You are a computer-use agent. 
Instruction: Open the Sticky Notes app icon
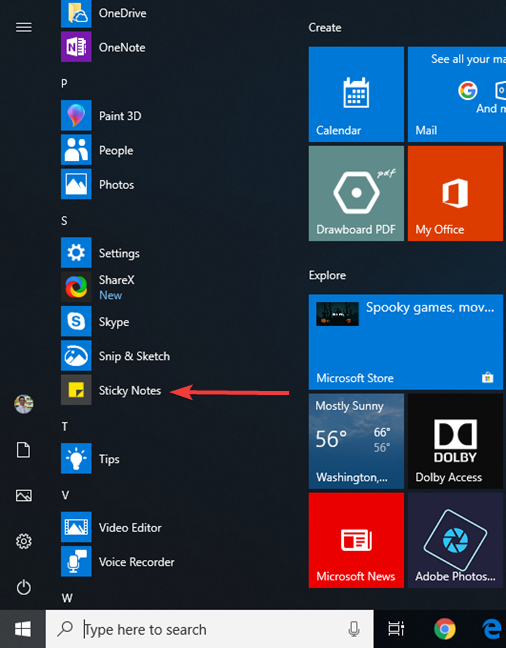click(x=76, y=390)
